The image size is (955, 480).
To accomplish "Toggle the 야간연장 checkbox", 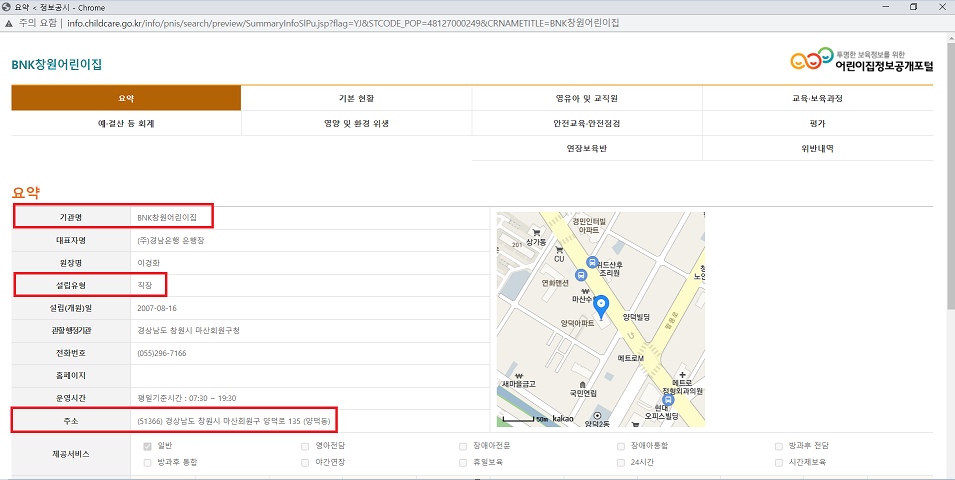I will click(305, 463).
